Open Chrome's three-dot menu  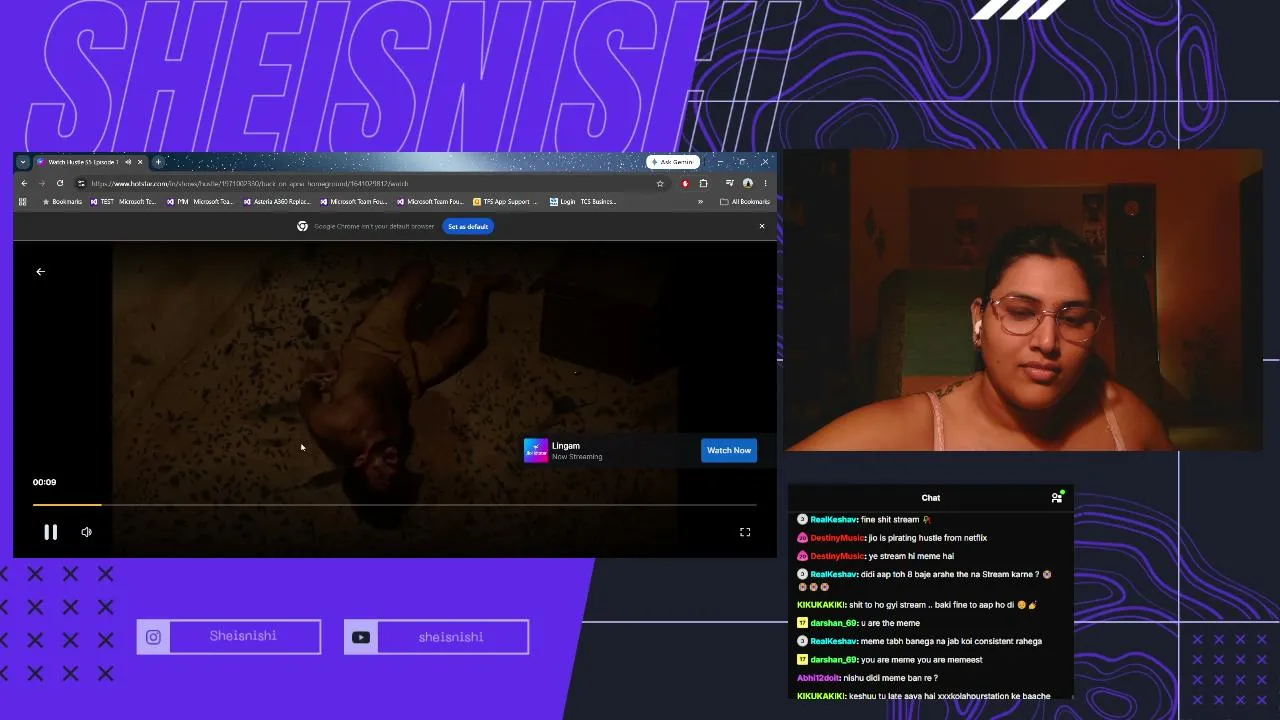pos(765,183)
